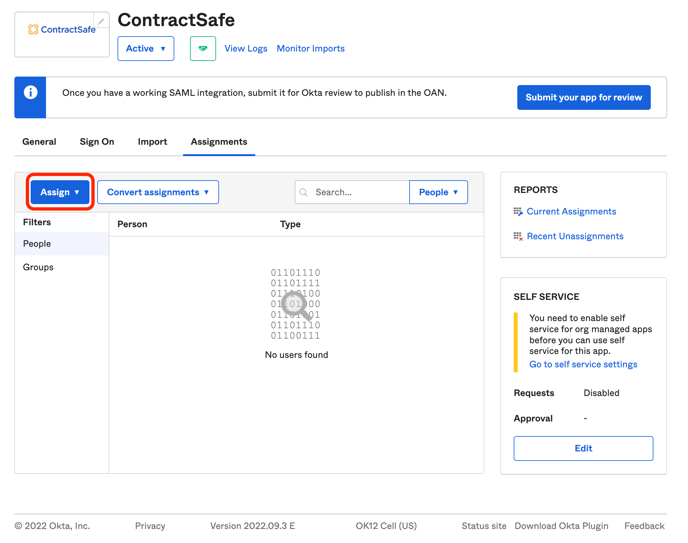Click Submit your app for review
Viewport: 688px width, 543px height.
pos(583,97)
